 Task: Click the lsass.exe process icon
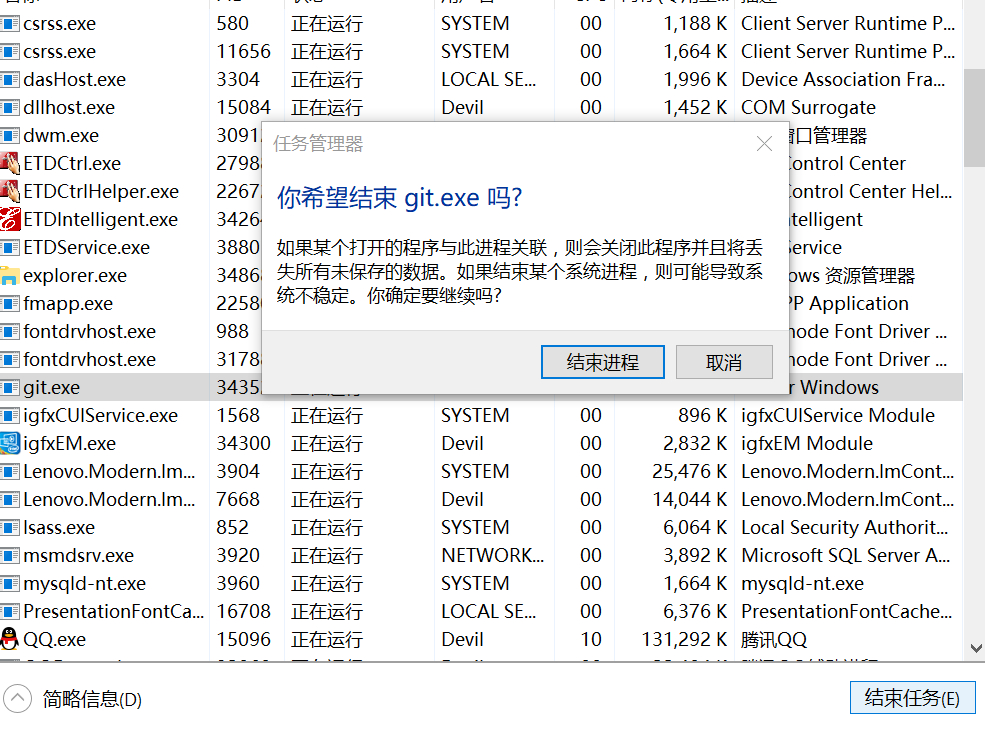point(10,527)
